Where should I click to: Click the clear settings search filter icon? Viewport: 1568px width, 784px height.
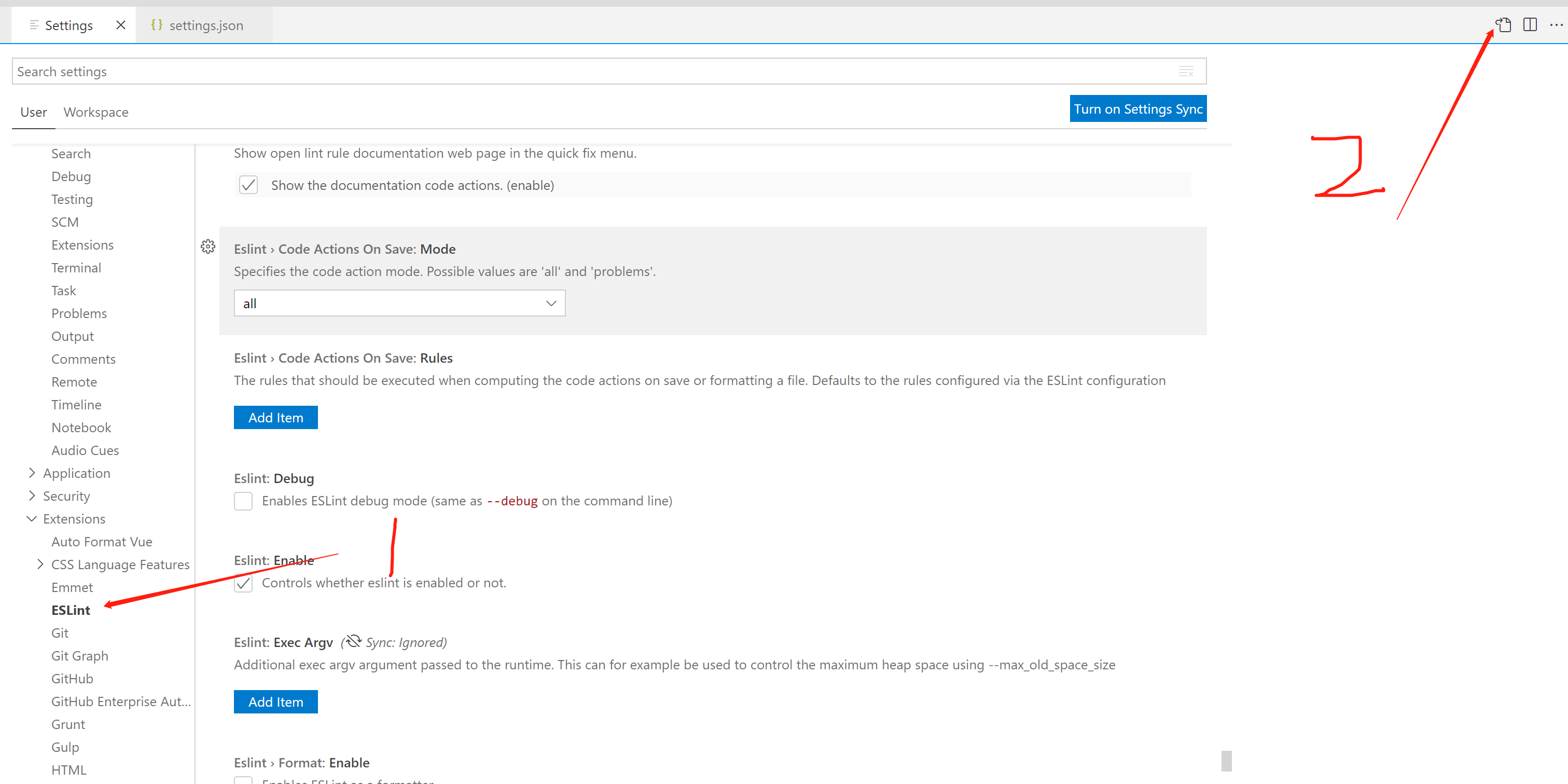(x=1186, y=72)
